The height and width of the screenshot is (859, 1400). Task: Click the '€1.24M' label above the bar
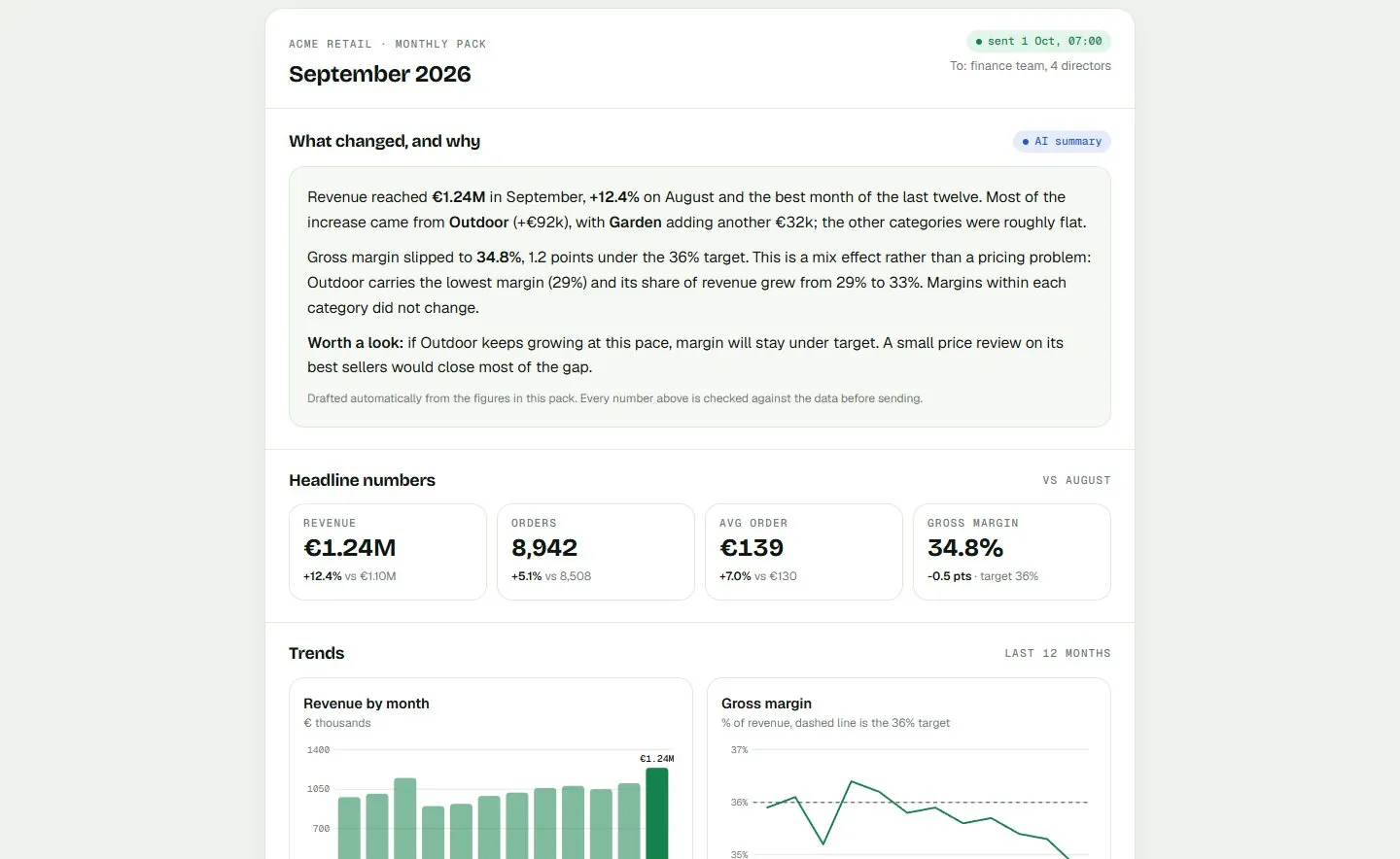(657, 759)
